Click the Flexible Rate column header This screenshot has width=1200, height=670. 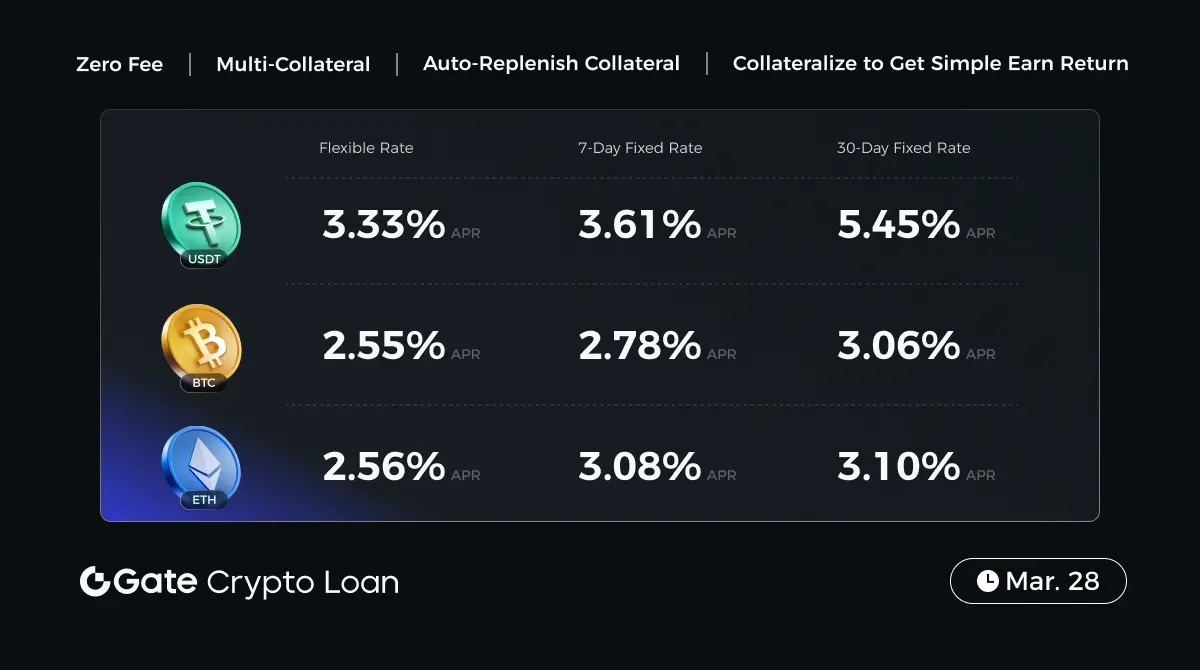coord(366,148)
